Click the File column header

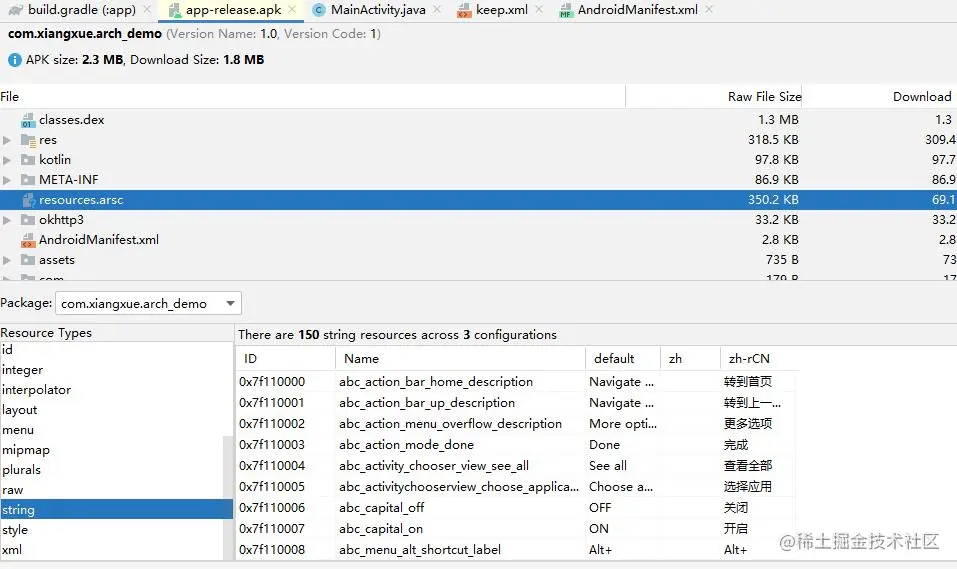pos(312,96)
